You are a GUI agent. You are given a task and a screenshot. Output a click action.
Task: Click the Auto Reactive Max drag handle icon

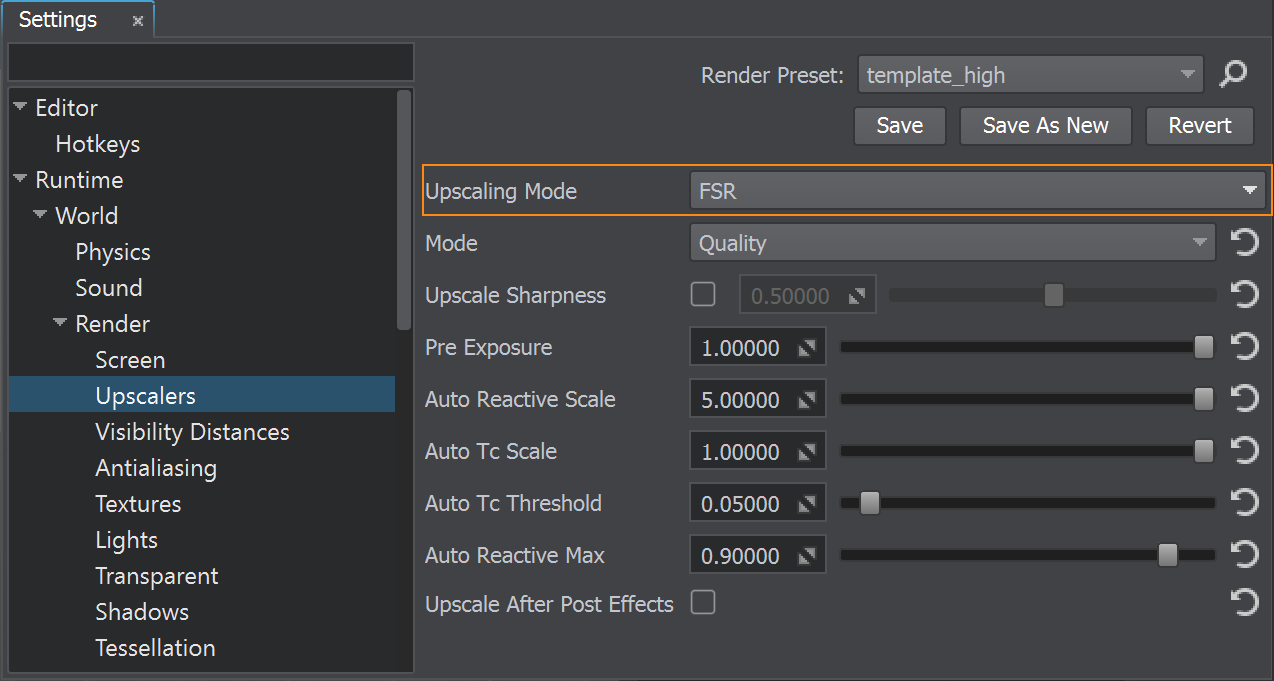(807, 556)
